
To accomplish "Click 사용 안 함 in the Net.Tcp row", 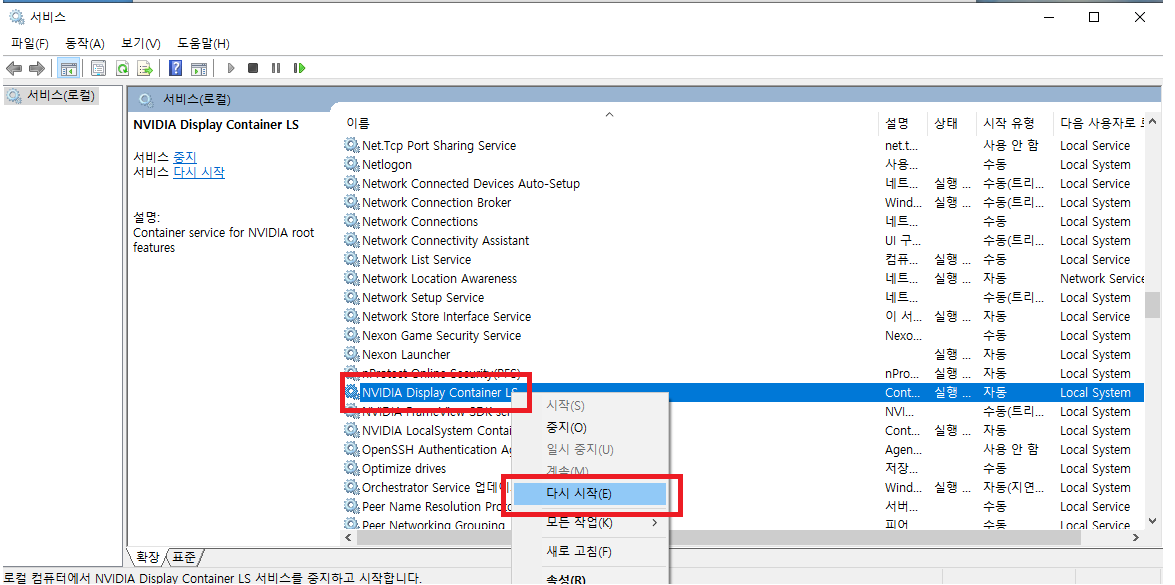I will pos(1011,146).
